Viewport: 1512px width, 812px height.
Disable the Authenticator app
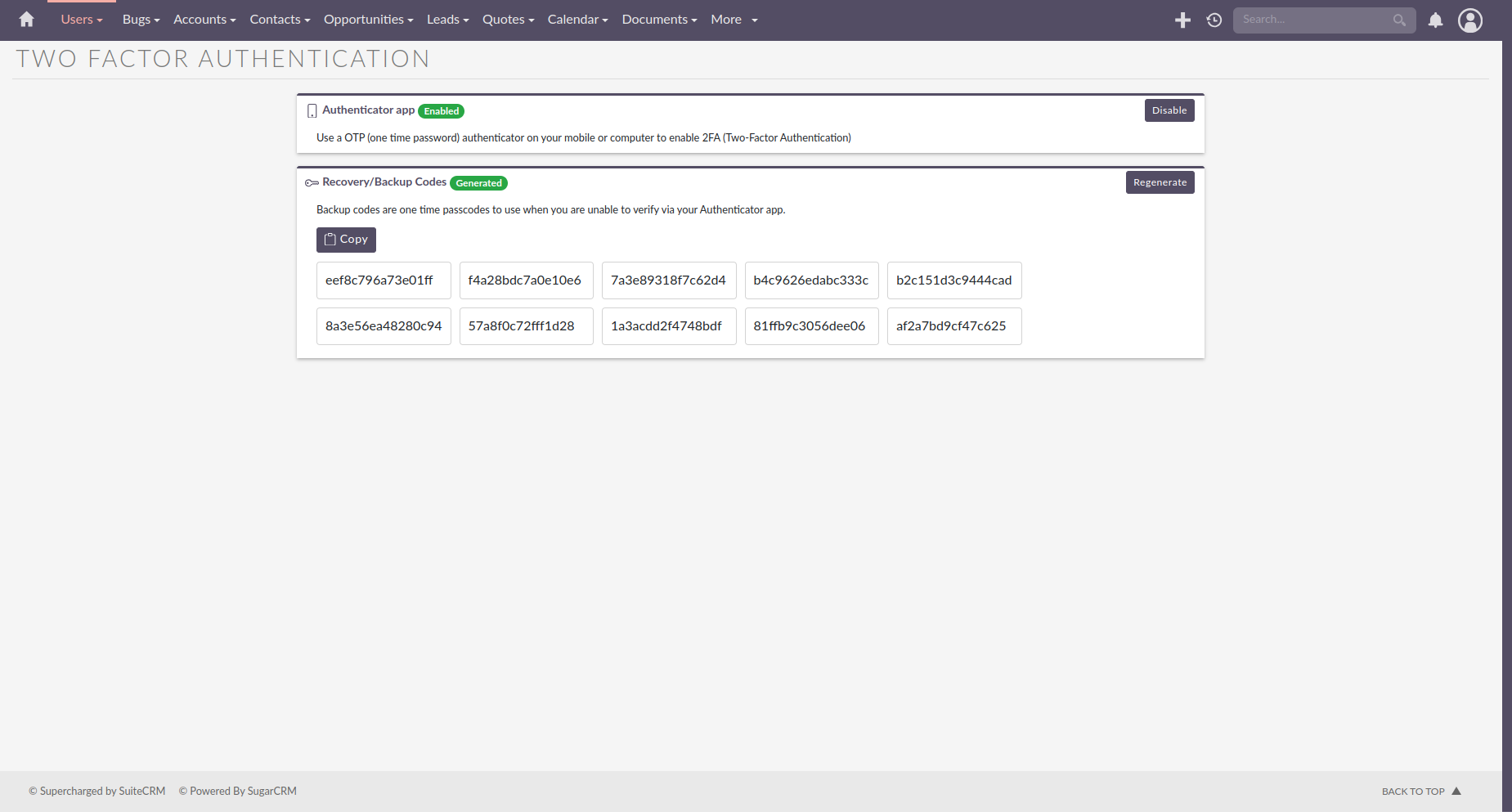(1169, 110)
